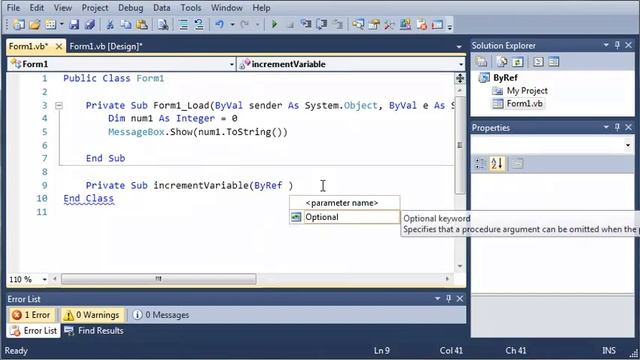Click the Error List toolbar icon
The height and width of the screenshot is (360, 640).
(x=422, y=25)
